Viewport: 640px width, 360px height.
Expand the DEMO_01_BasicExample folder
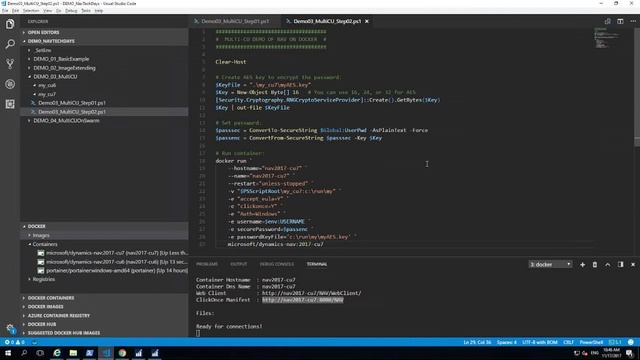[x=61, y=59]
